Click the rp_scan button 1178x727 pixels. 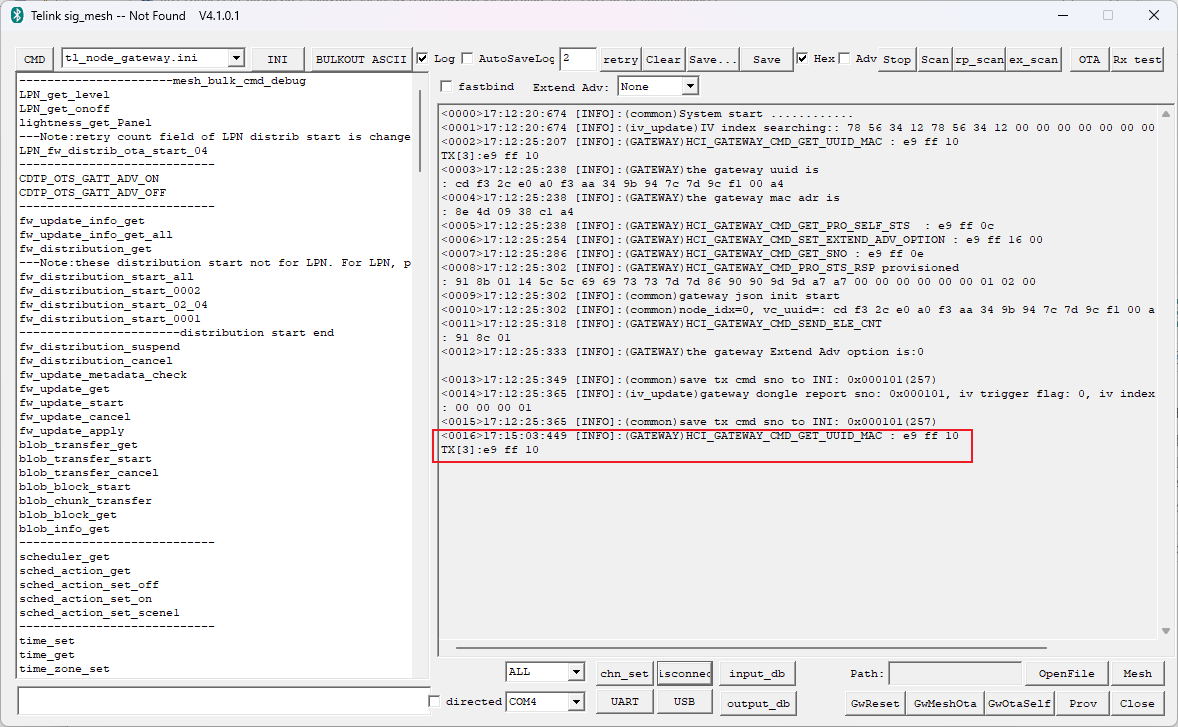tap(979, 59)
